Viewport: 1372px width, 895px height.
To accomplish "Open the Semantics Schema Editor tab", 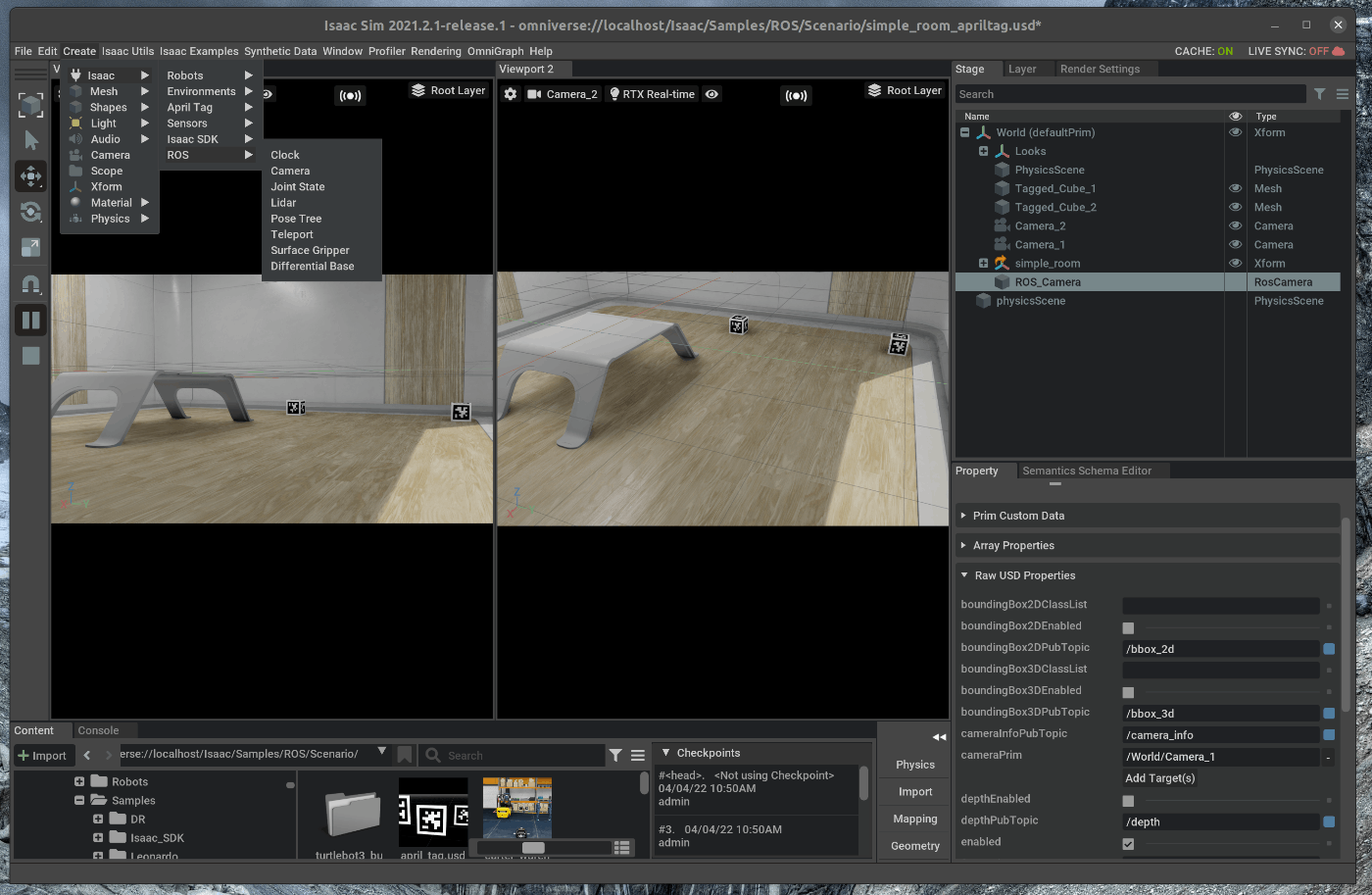I will [x=1087, y=471].
